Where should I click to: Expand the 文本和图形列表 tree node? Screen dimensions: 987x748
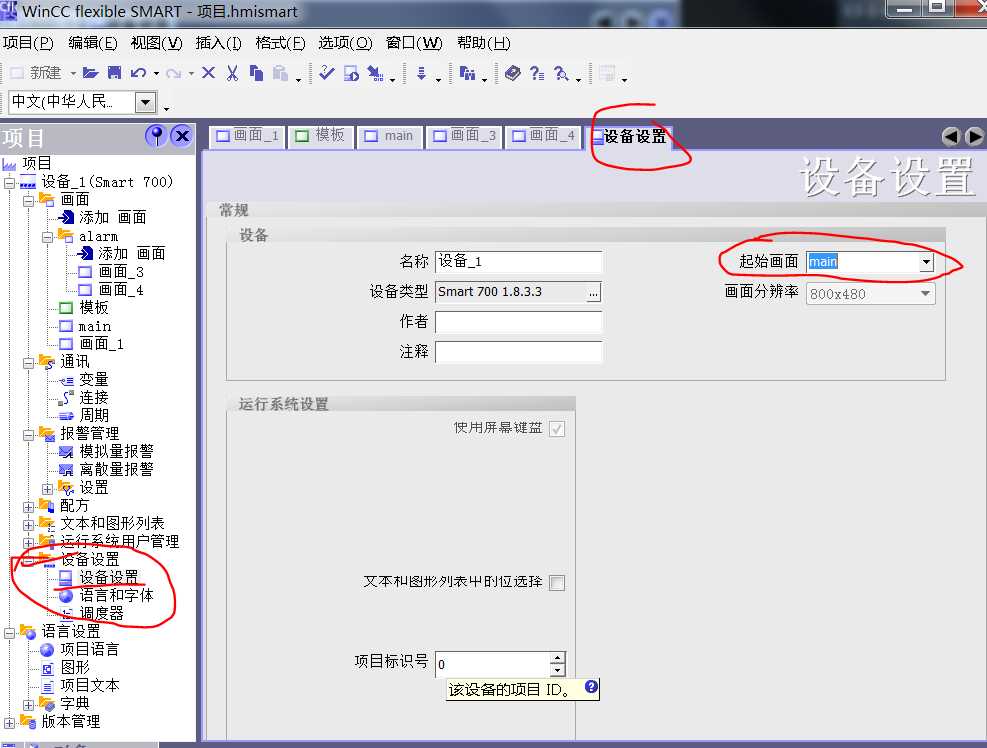28,525
